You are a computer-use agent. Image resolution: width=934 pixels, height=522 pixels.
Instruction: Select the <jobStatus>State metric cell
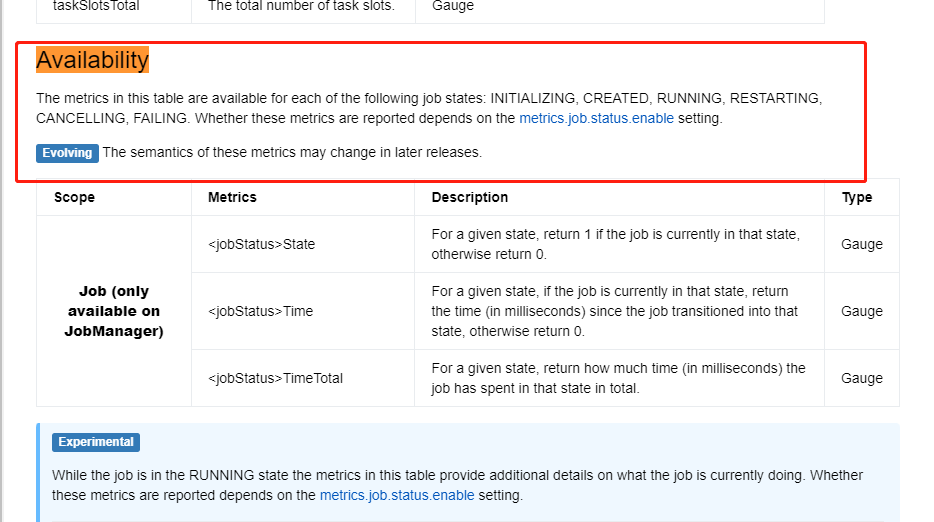coord(303,244)
